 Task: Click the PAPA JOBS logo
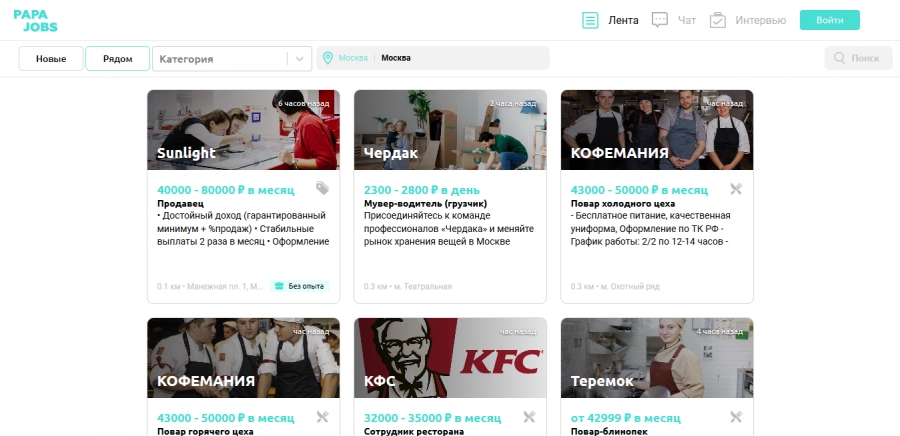pos(36,20)
